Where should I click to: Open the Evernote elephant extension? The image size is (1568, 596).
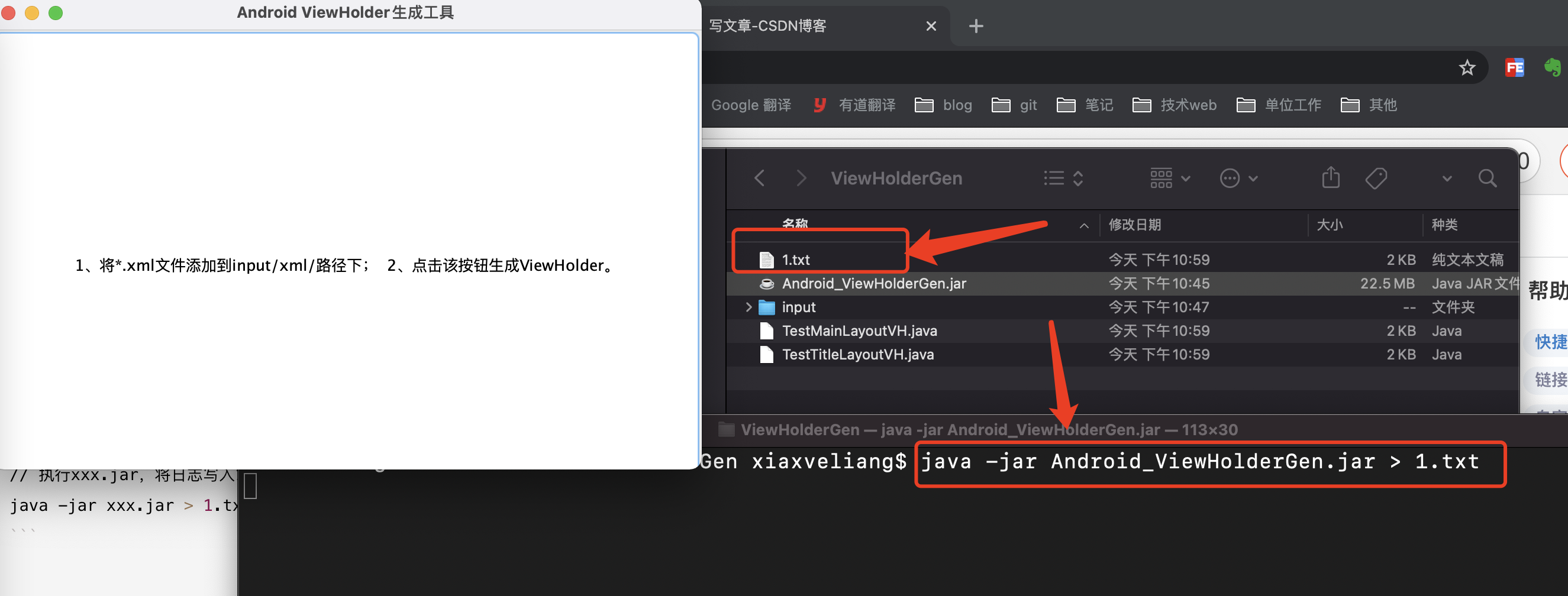(1553, 67)
